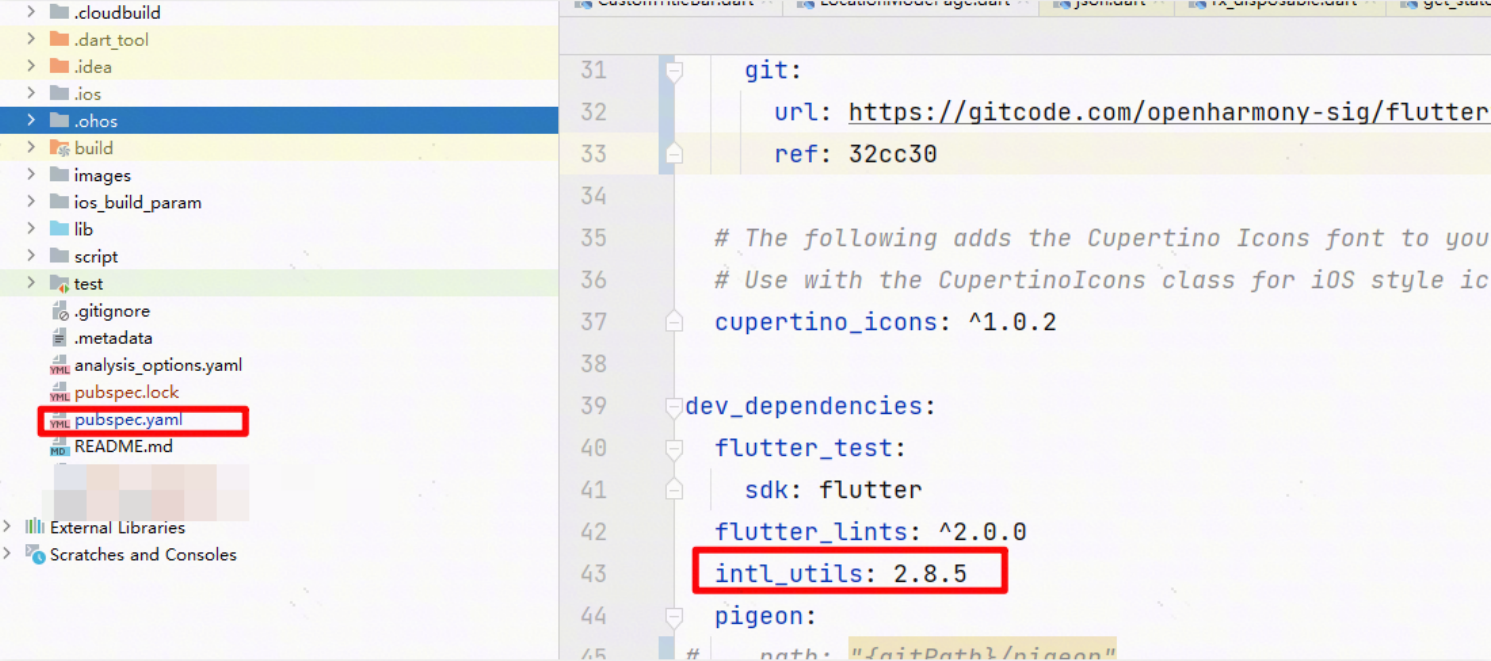Screen dimensions: 1491x661
Task: Click the .dart_tool folder icon
Action: point(59,40)
